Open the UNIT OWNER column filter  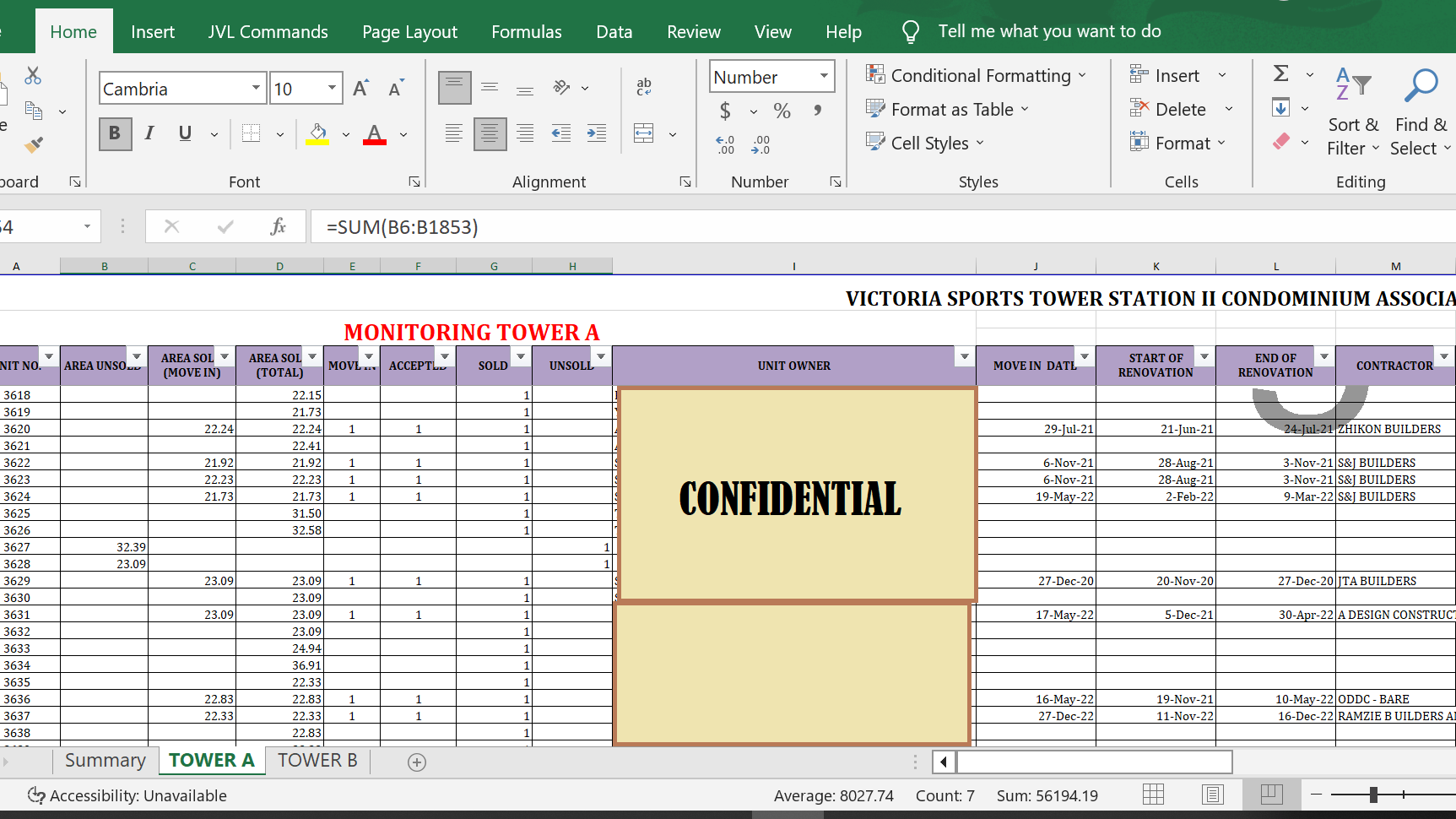coord(964,357)
